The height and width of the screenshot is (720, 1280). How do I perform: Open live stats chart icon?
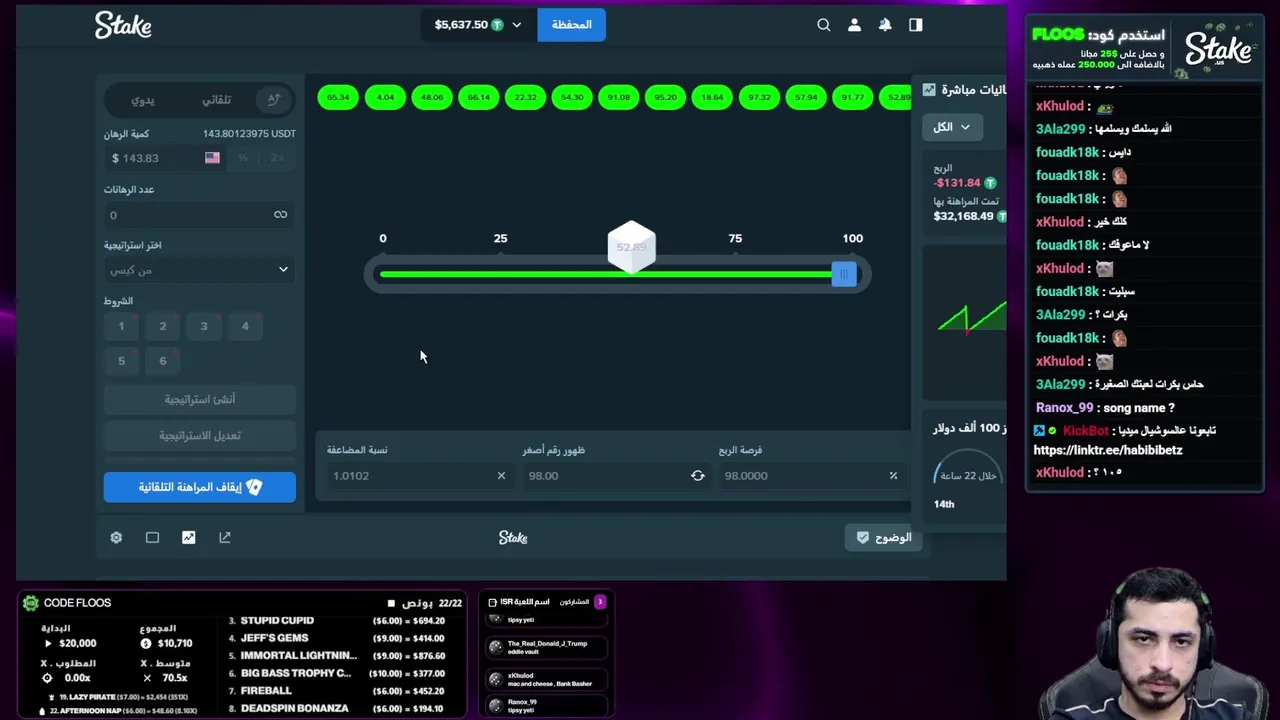pos(189,538)
